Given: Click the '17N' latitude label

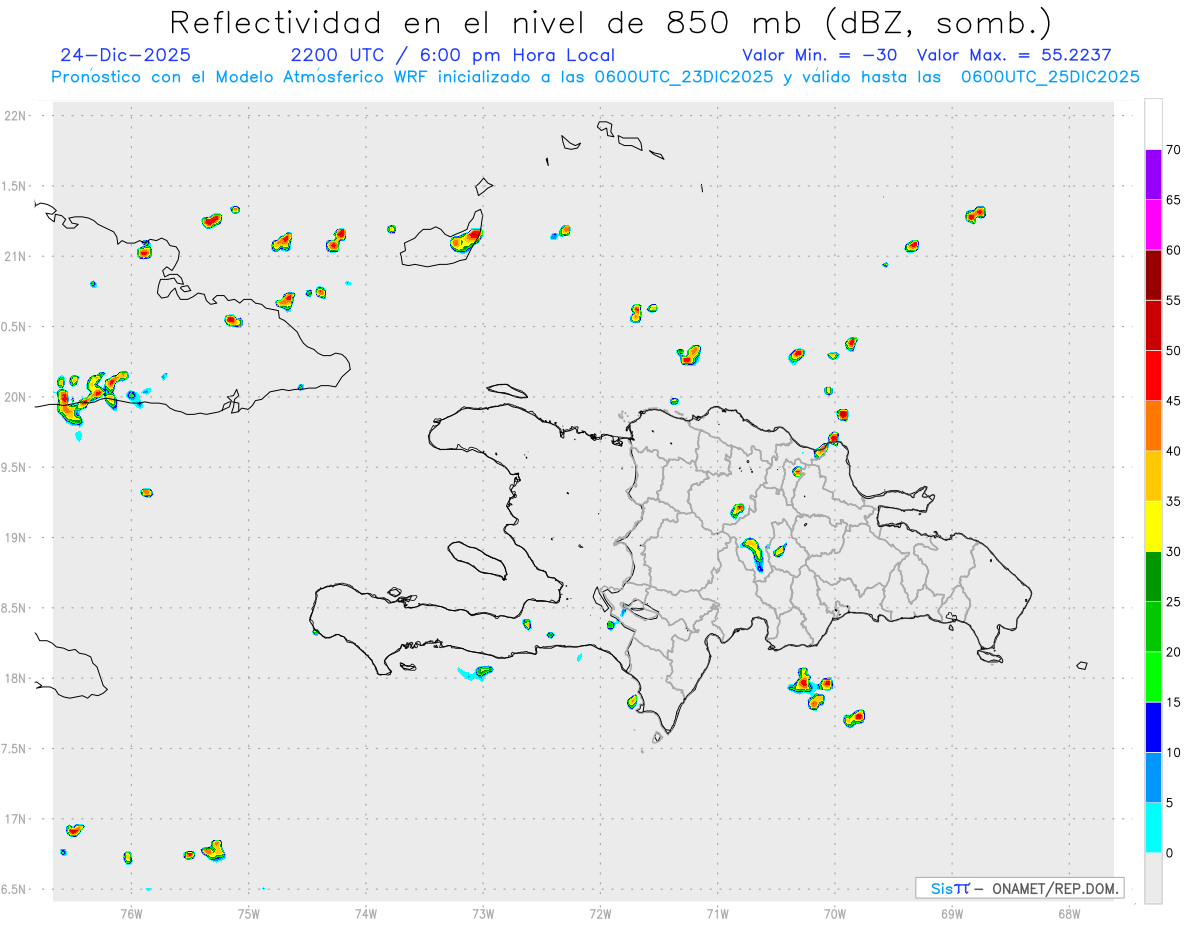Looking at the screenshot, I should point(17,820).
